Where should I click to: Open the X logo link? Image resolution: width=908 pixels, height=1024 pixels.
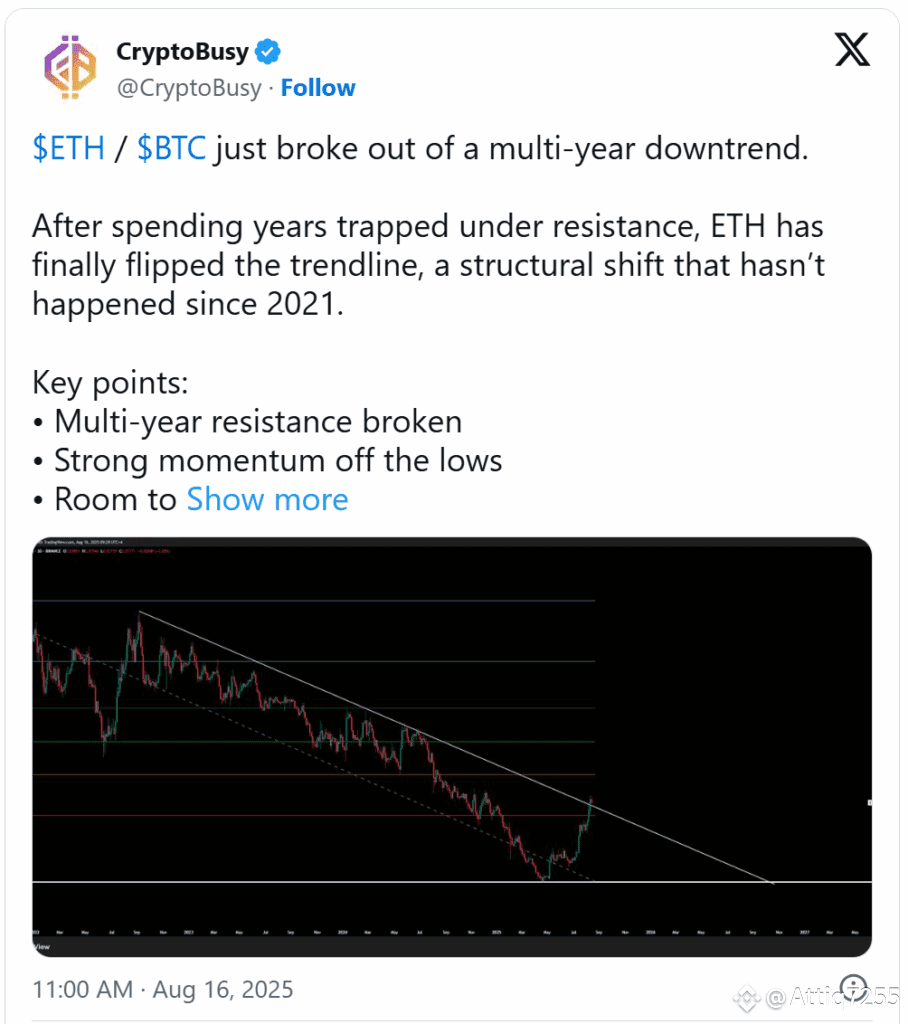click(852, 50)
